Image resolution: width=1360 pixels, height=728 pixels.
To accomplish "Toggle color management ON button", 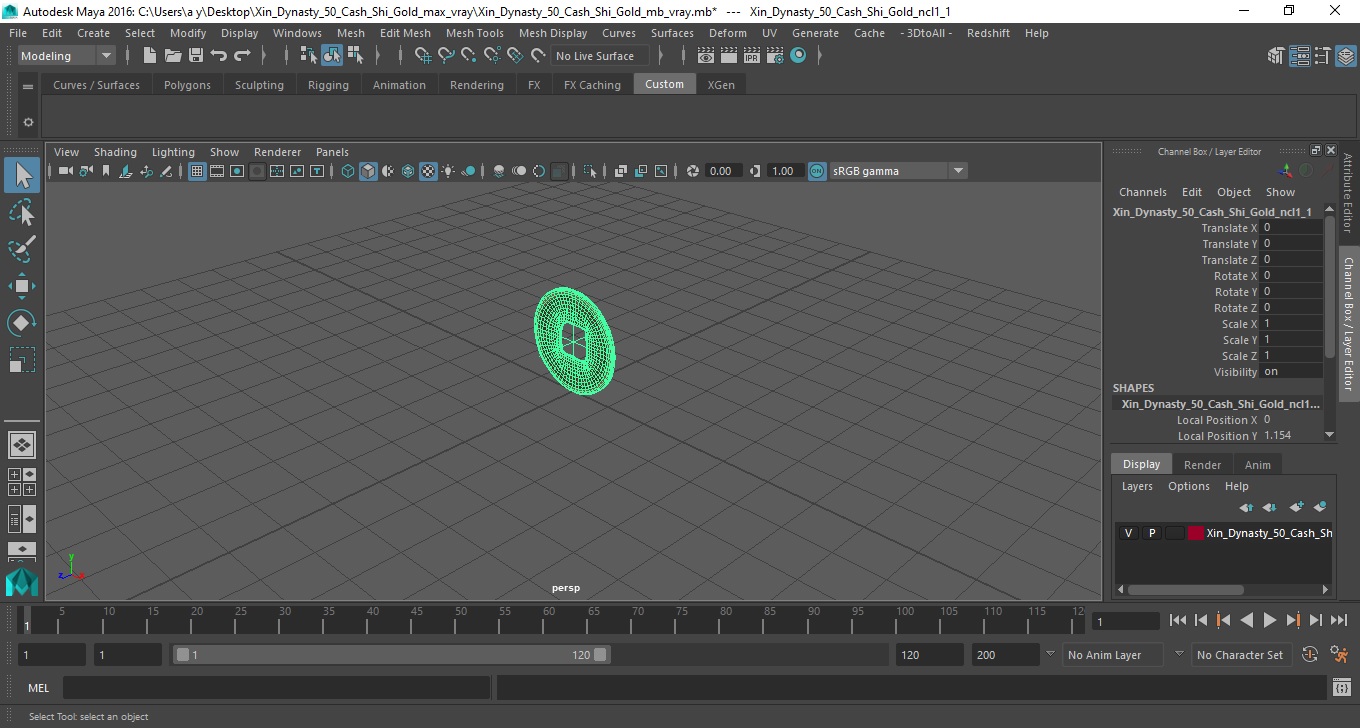I will click(817, 171).
